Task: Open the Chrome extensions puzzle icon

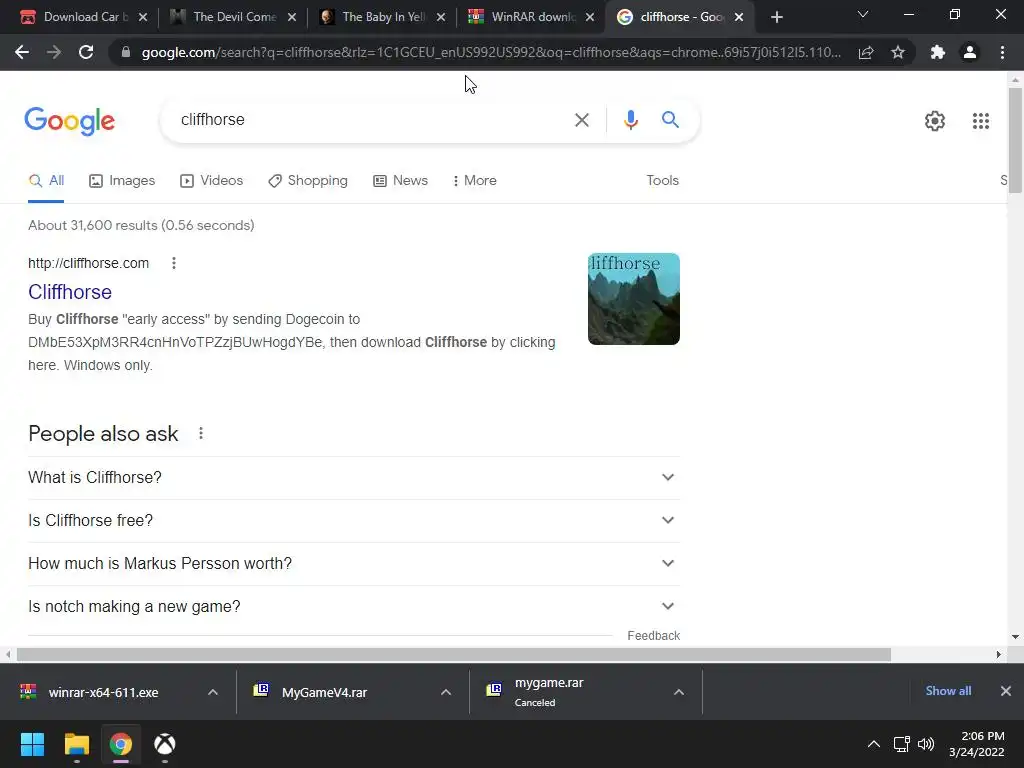Action: tap(938, 52)
